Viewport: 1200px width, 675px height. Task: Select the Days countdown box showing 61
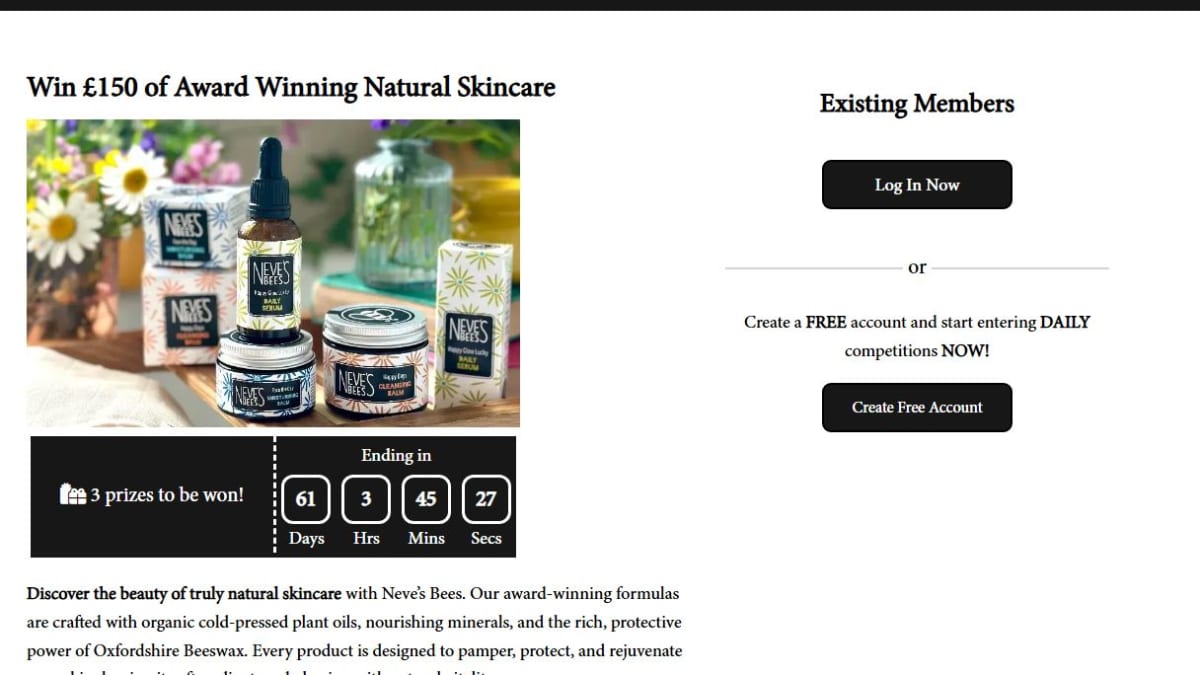306,499
